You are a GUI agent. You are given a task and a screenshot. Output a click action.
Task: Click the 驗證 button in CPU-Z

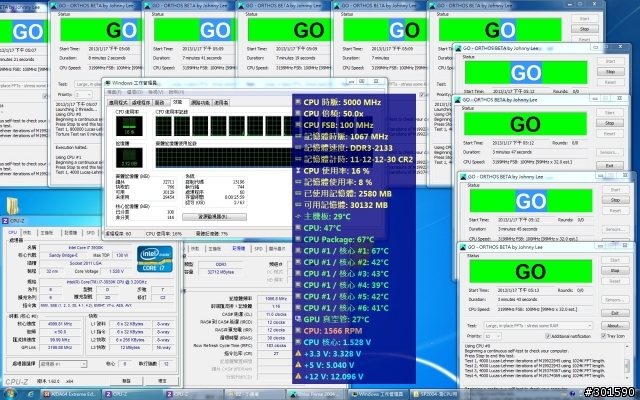click(126, 381)
